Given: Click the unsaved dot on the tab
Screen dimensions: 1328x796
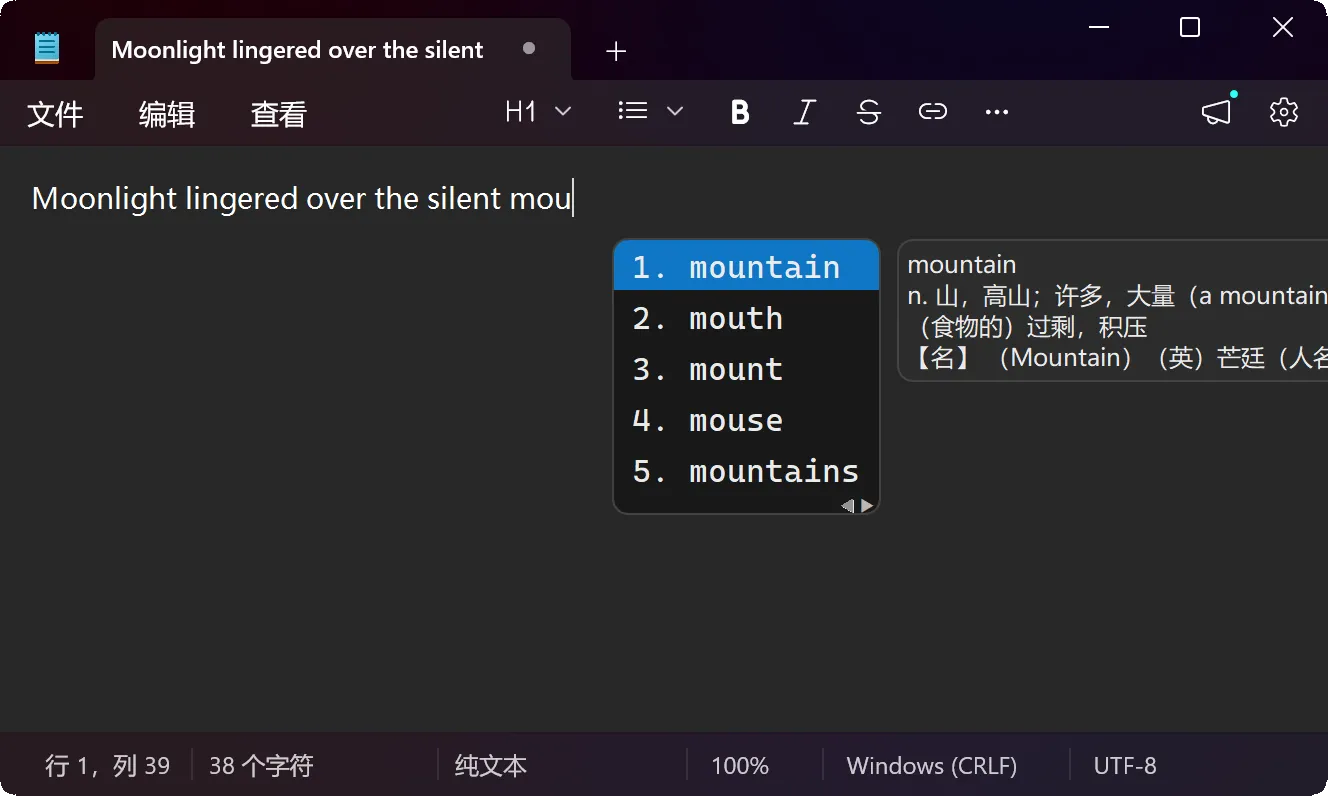Looking at the screenshot, I should (x=529, y=48).
